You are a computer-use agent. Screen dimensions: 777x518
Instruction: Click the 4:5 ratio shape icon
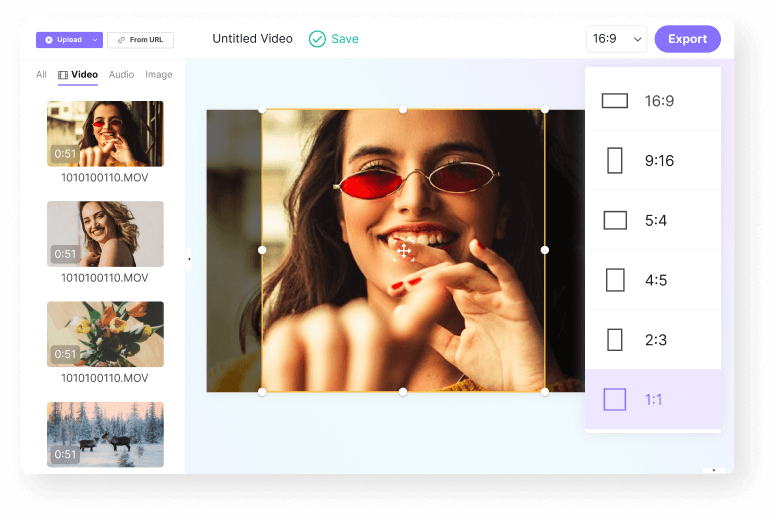tap(614, 280)
